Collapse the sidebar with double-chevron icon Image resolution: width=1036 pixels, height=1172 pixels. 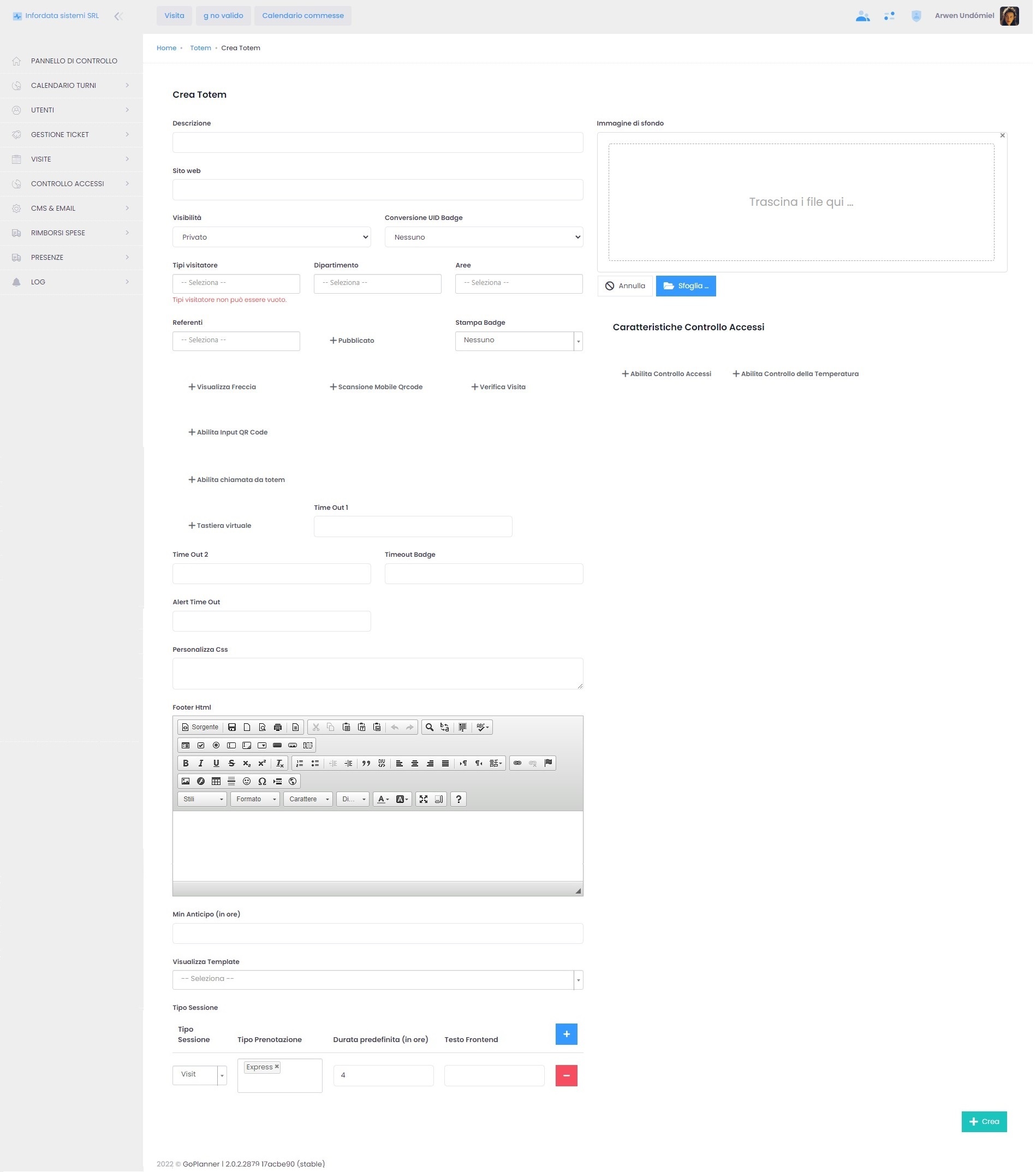(x=118, y=16)
